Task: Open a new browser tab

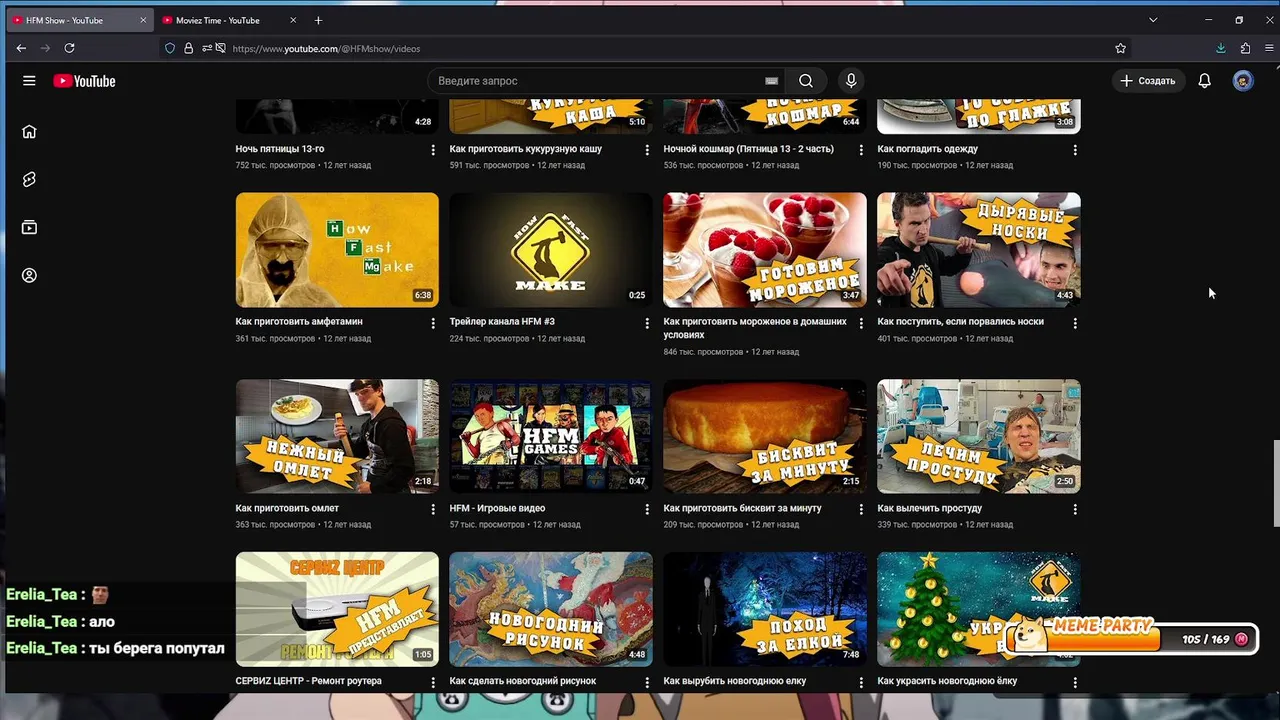Action: pyautogui.click(x=318, y=20)
